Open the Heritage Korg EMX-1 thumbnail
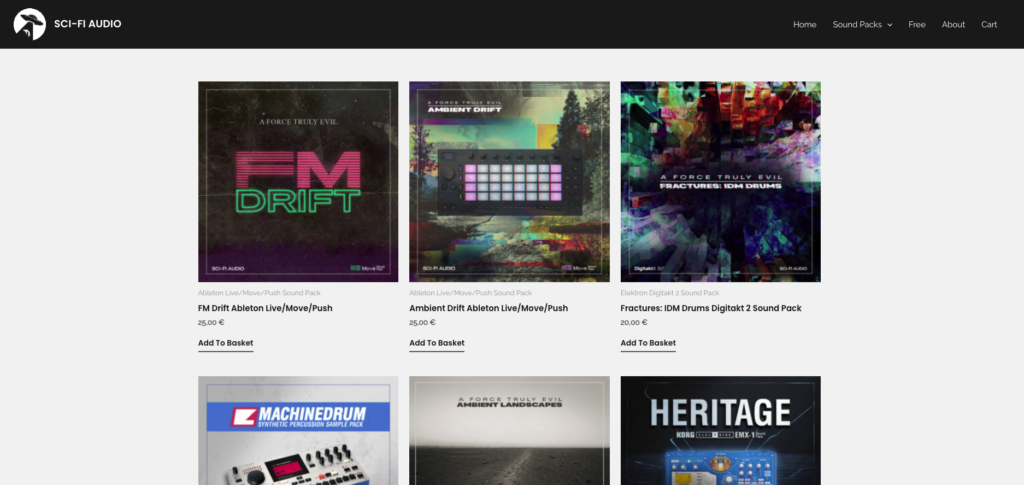 coord(720,430)
